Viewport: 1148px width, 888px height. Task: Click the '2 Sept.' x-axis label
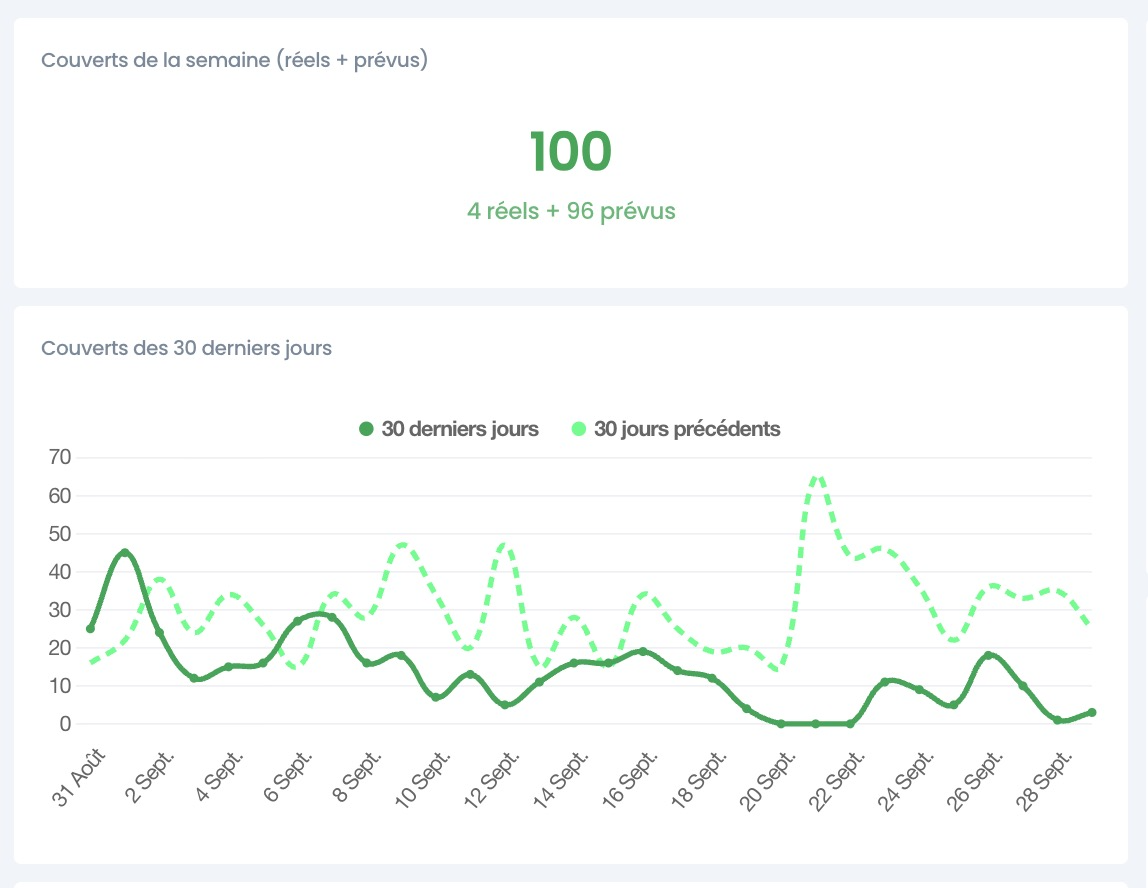(150, 777)
